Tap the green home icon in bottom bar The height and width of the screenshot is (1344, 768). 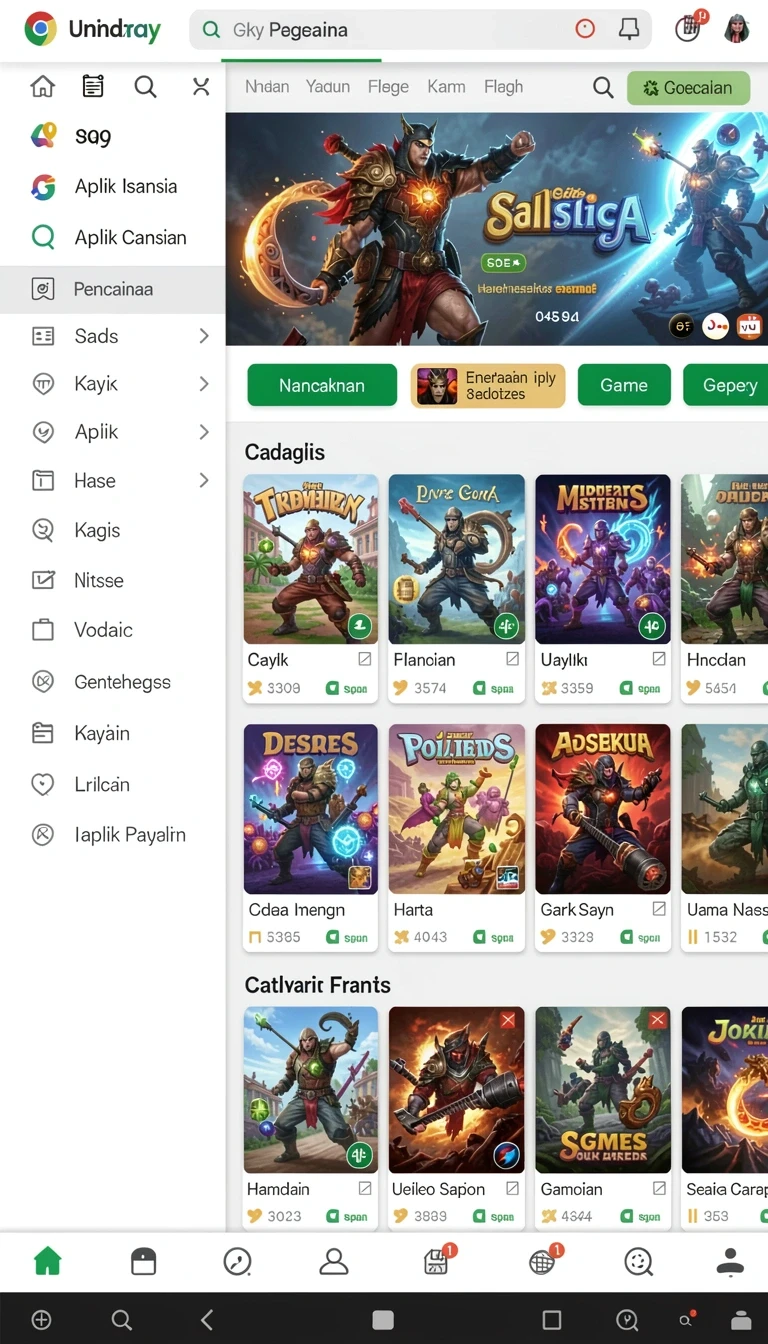pyautogui.click(x=47, y=1262)
